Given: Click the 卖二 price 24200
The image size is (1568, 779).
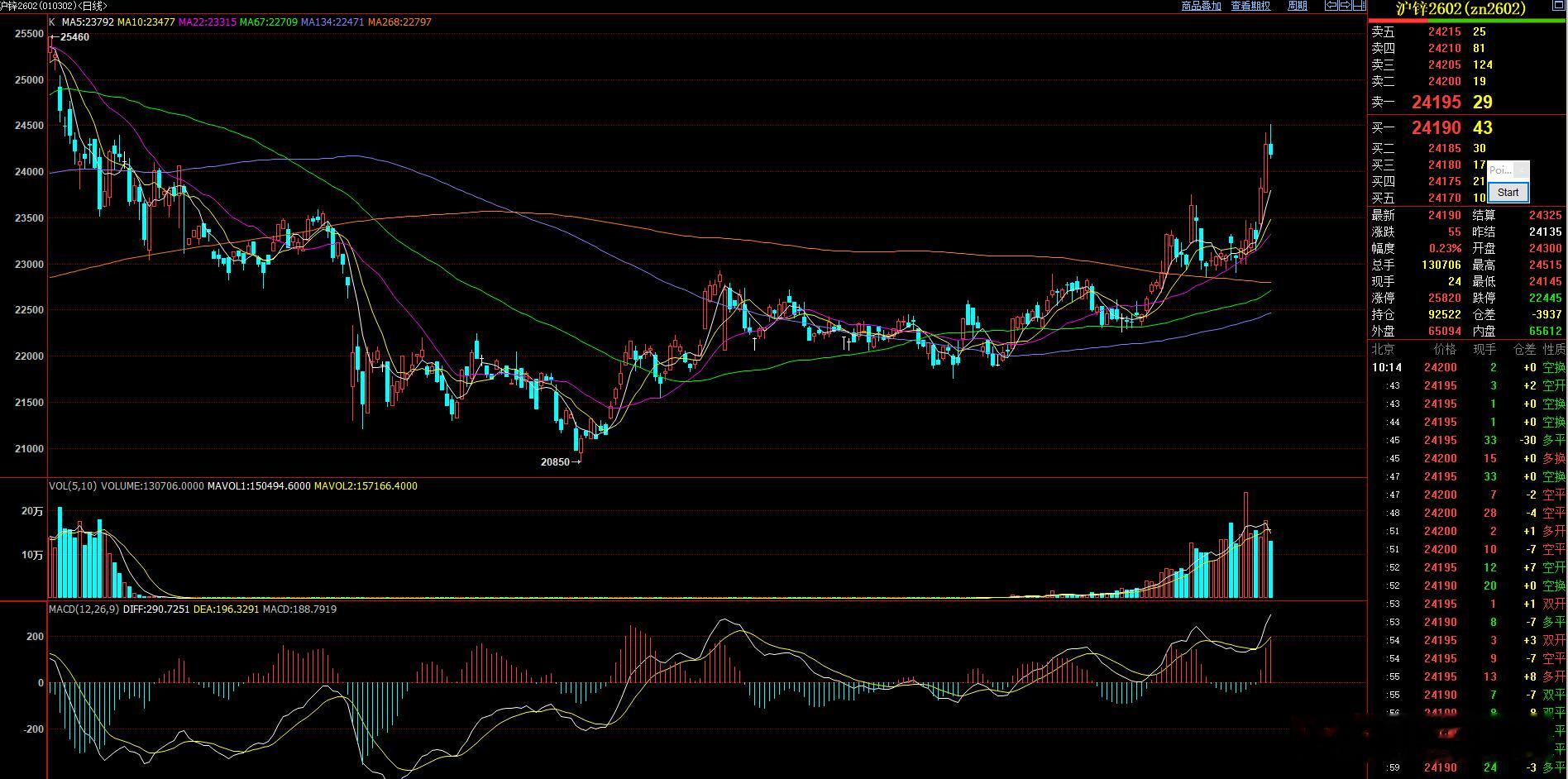Looking at the screenshot, I should click(x=1445, y=81).
